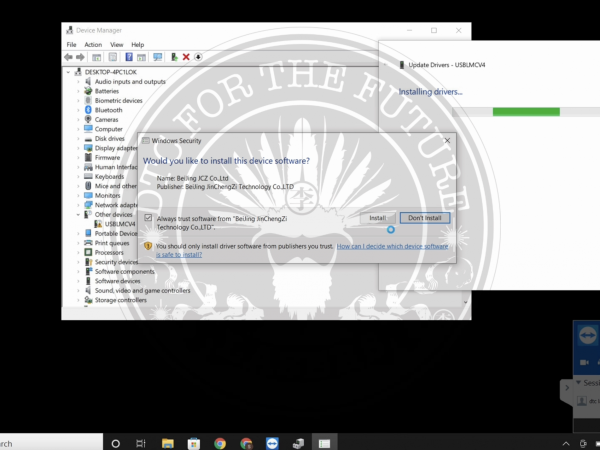Open Task View from the taskbar

click(x=141, y=443)
